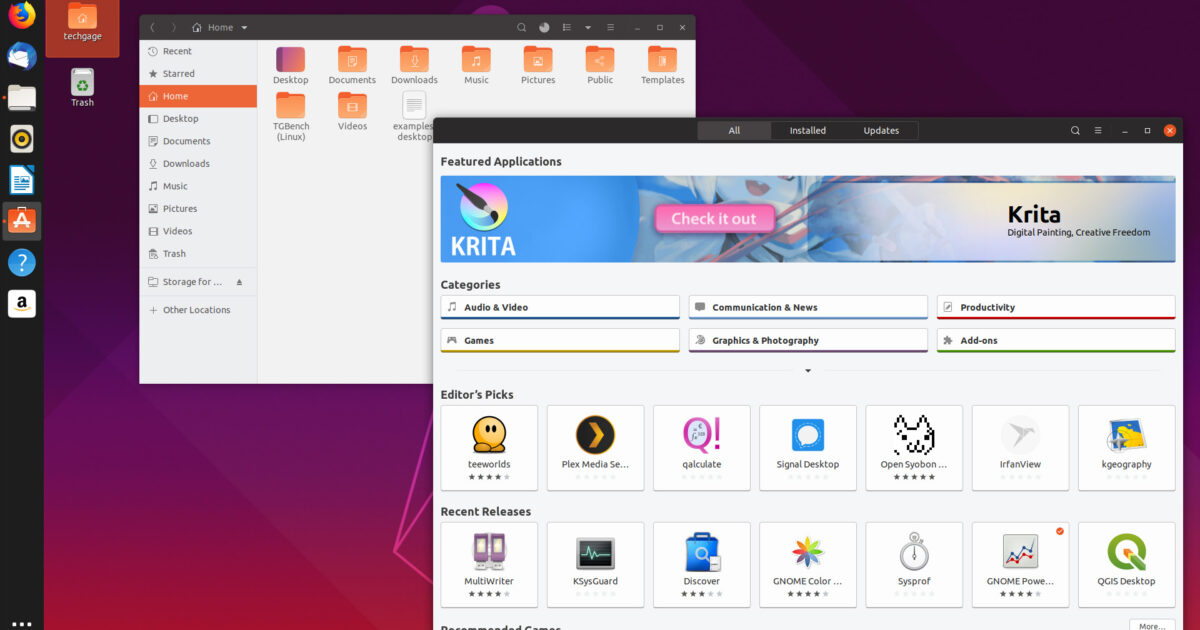Switch to the Updates tab

click(881, 130)
